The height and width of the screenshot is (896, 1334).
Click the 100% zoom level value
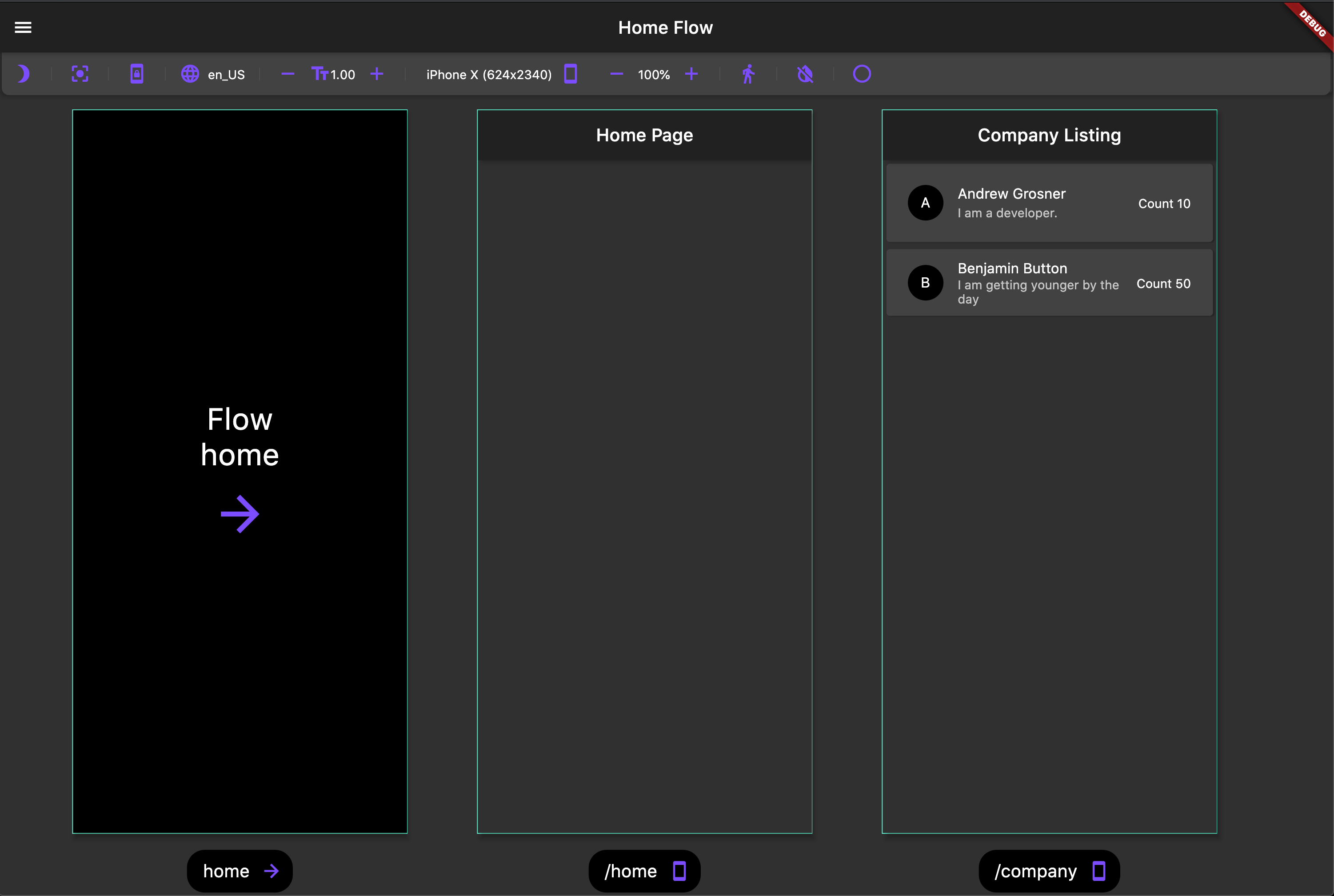654,74
